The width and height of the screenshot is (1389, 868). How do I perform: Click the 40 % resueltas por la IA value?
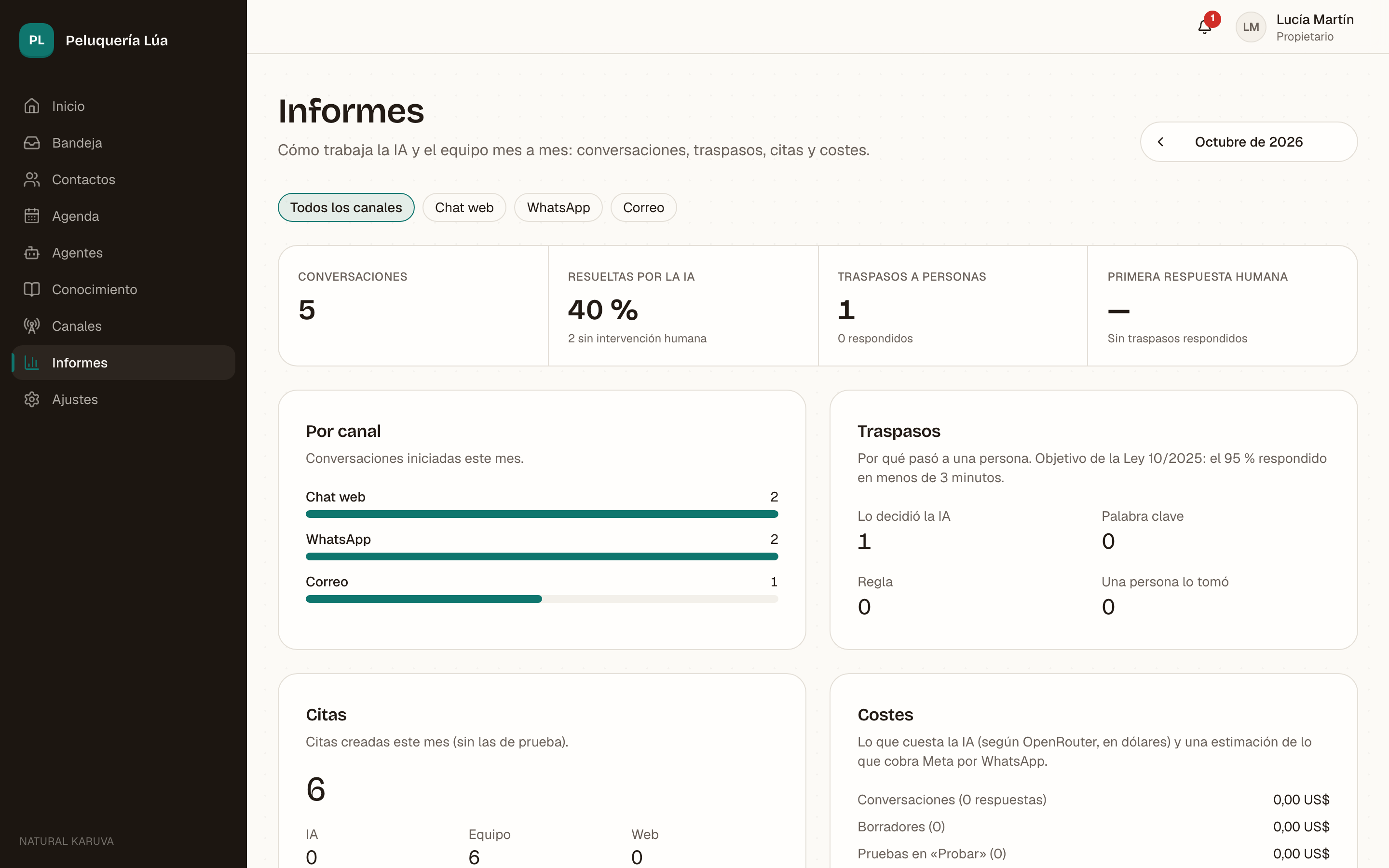(x=603, y=310)
